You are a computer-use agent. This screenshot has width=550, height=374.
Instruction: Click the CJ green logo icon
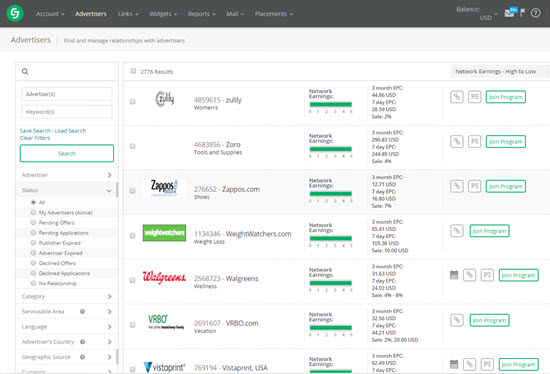[15, 13]
